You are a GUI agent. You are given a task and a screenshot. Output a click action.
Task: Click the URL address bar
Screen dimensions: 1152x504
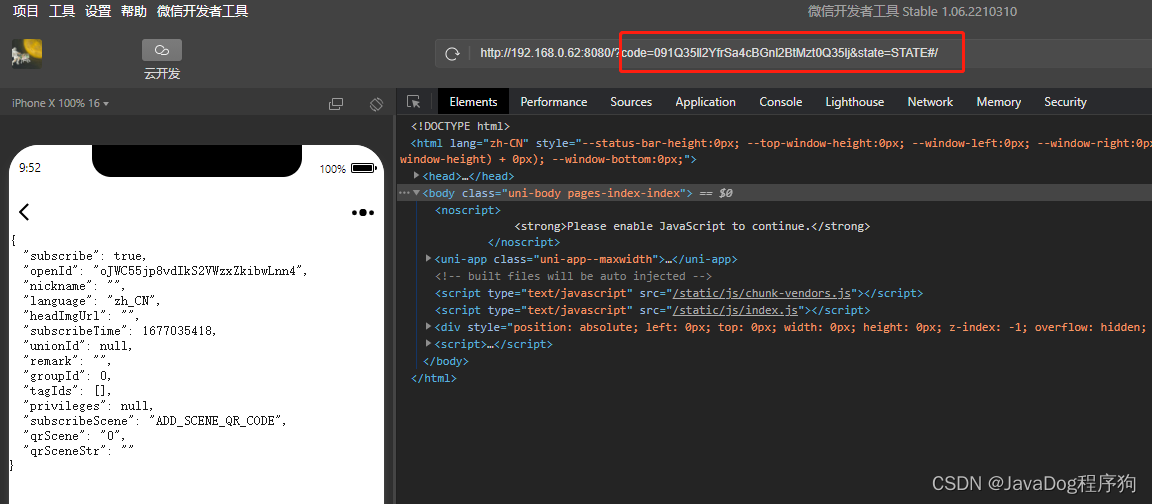[793, 53]
